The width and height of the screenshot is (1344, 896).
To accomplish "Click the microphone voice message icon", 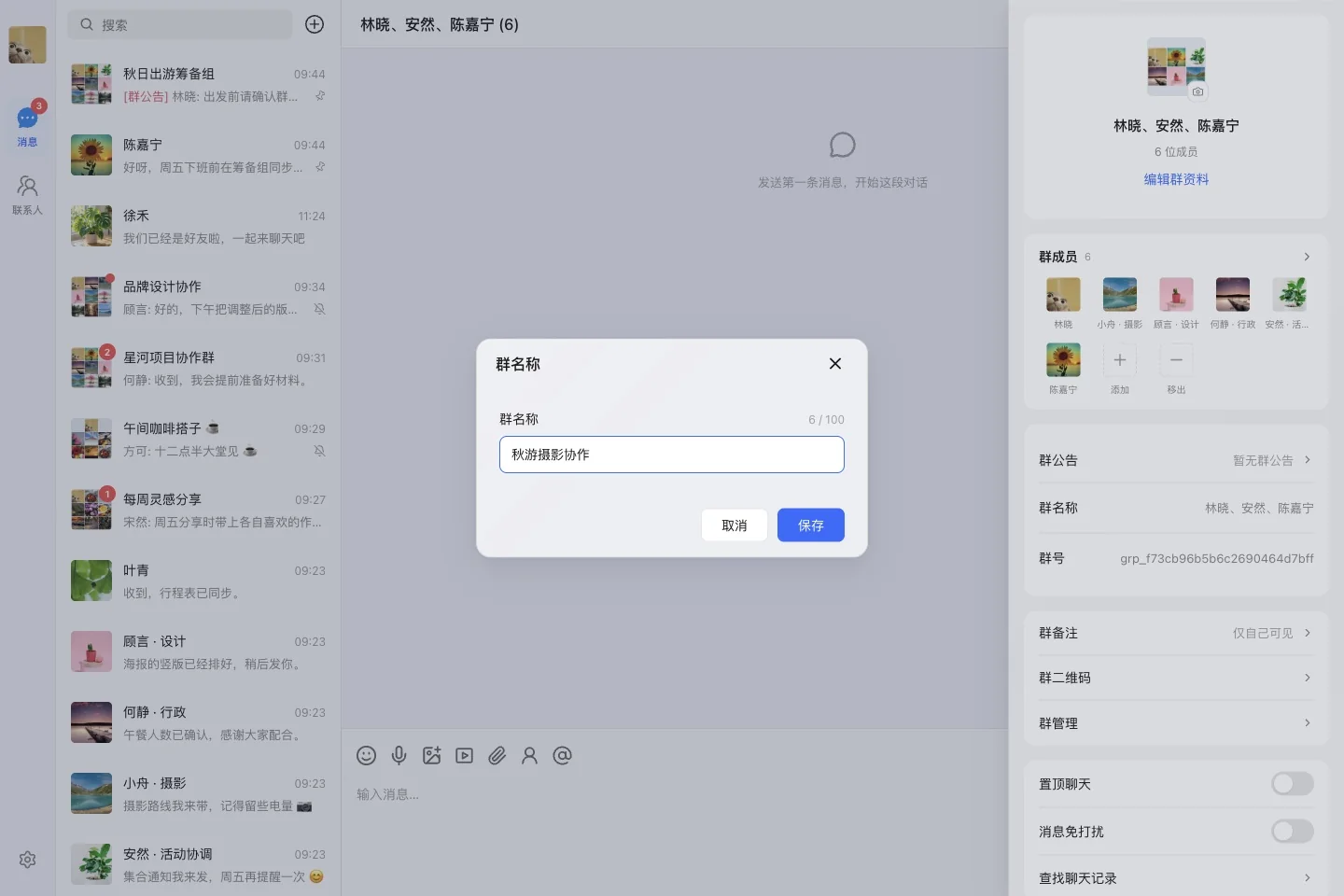I will [399, 756].
